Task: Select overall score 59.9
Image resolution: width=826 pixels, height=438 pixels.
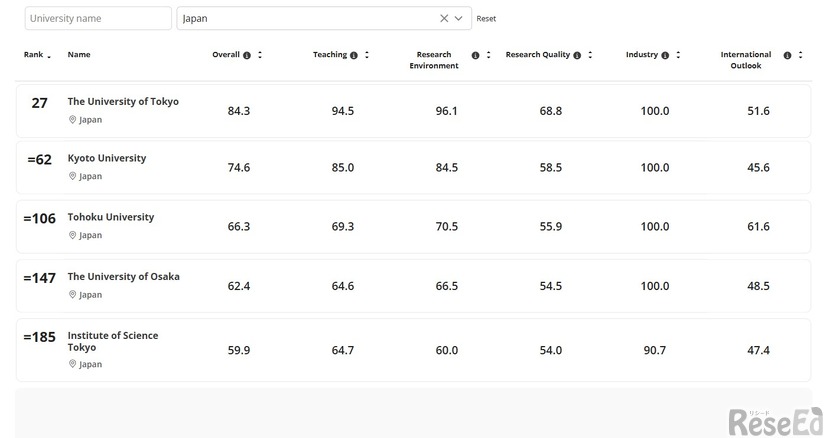Action: [x=239, y=351]
